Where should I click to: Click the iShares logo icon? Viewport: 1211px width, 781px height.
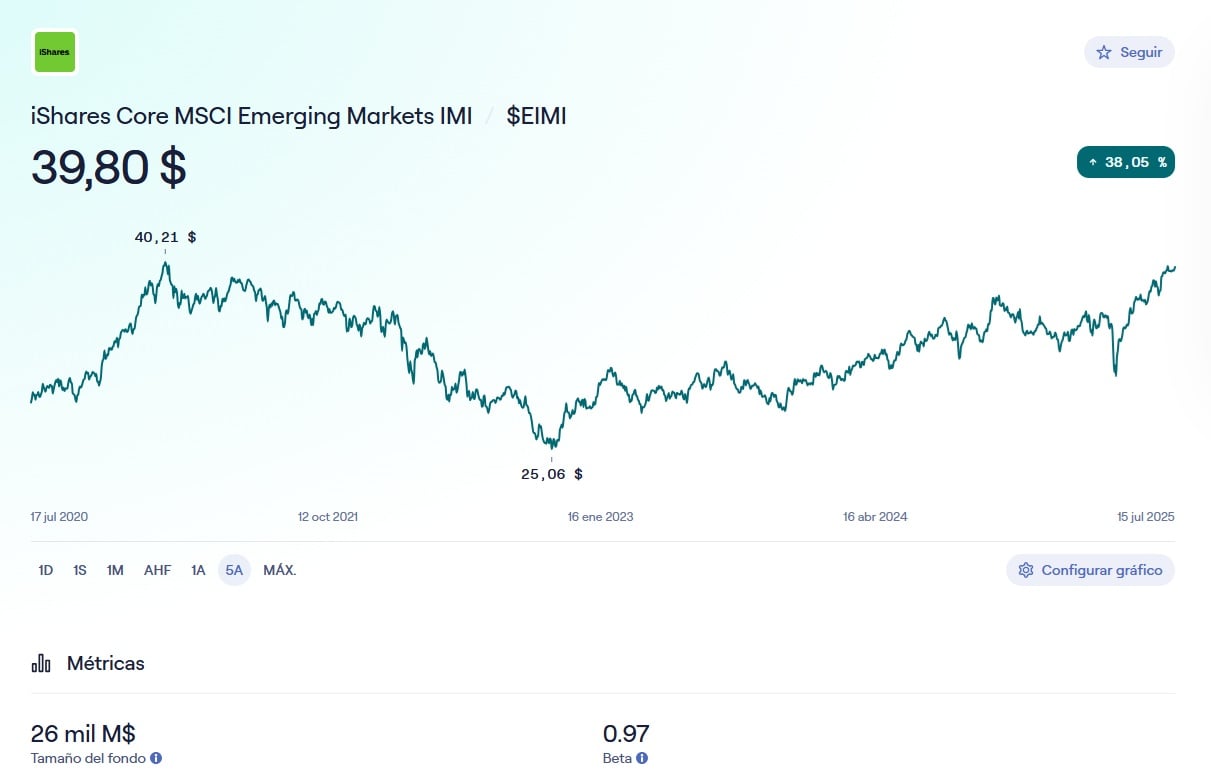(54, 51)
